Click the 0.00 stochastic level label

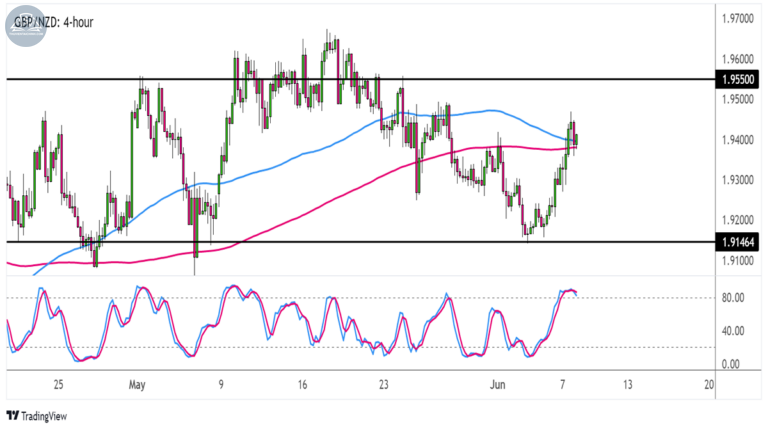pyautogui.click(x=731, y=364)
